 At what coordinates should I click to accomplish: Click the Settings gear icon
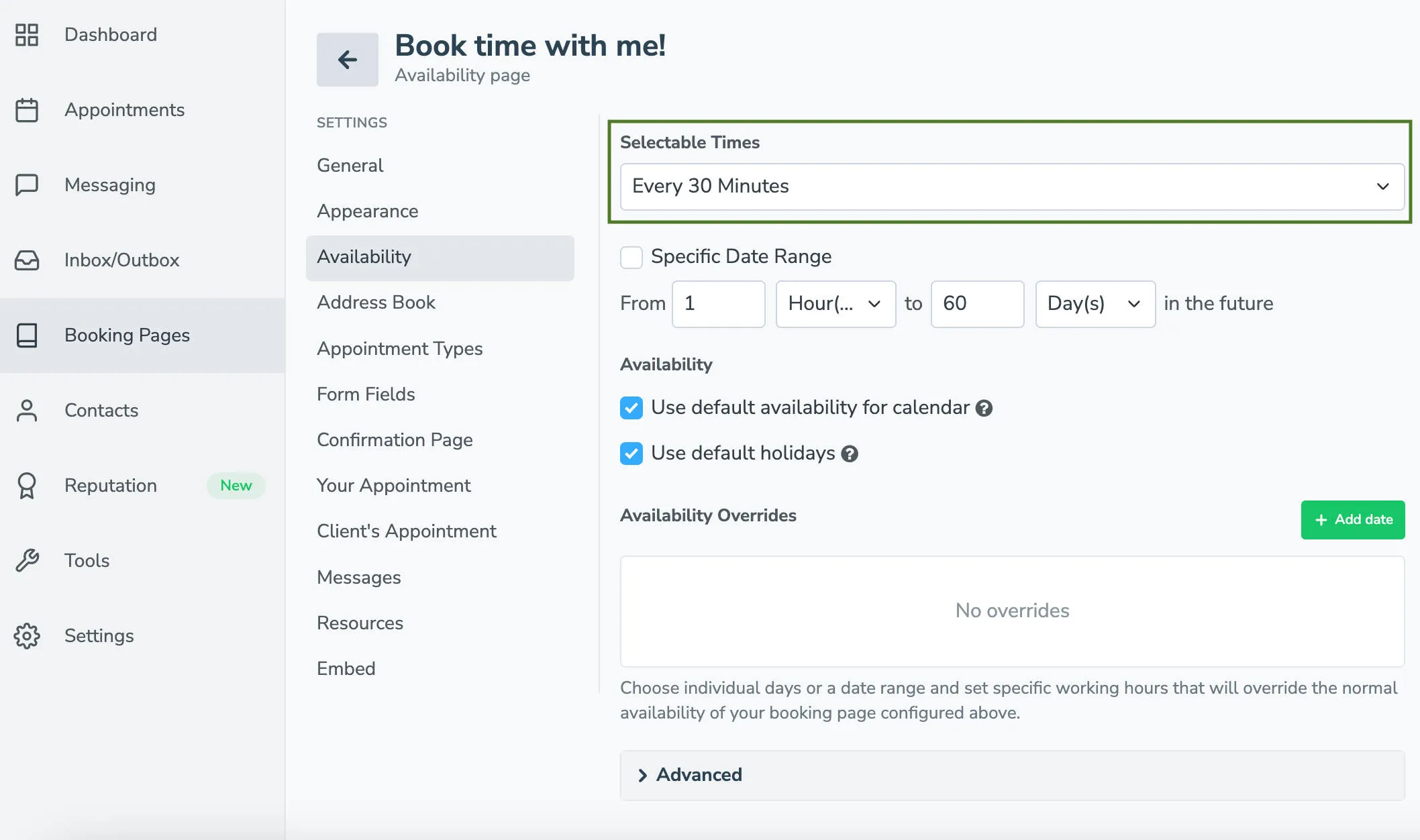27,636
